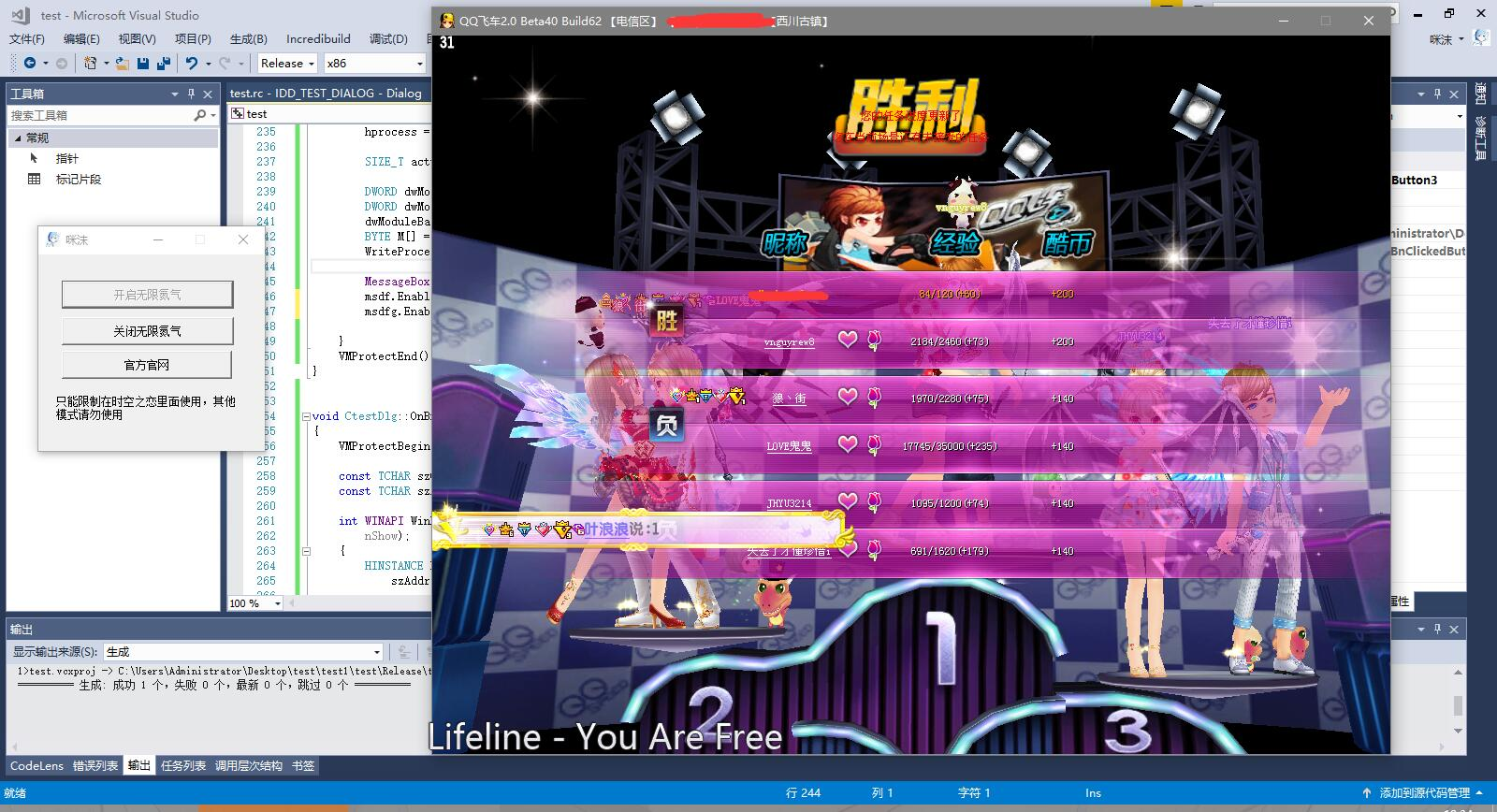Open the toolbox panel options dropdown arrow
Viewport: 1497px width, 812px height.
[175, 94]
